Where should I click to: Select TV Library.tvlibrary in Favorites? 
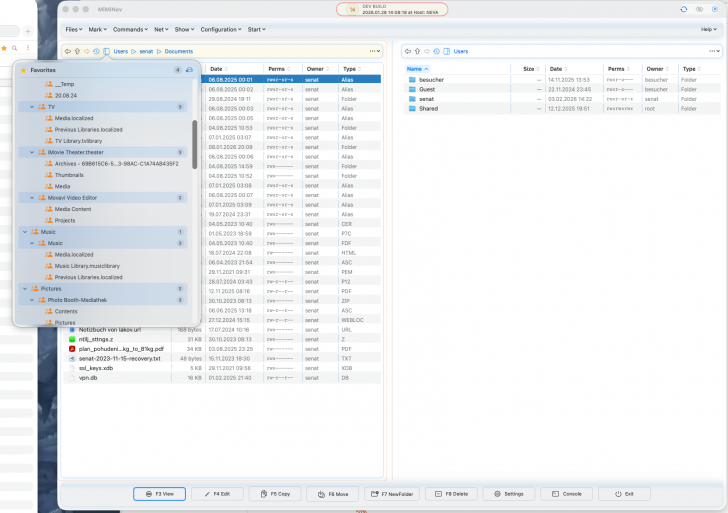pos(78,141)
